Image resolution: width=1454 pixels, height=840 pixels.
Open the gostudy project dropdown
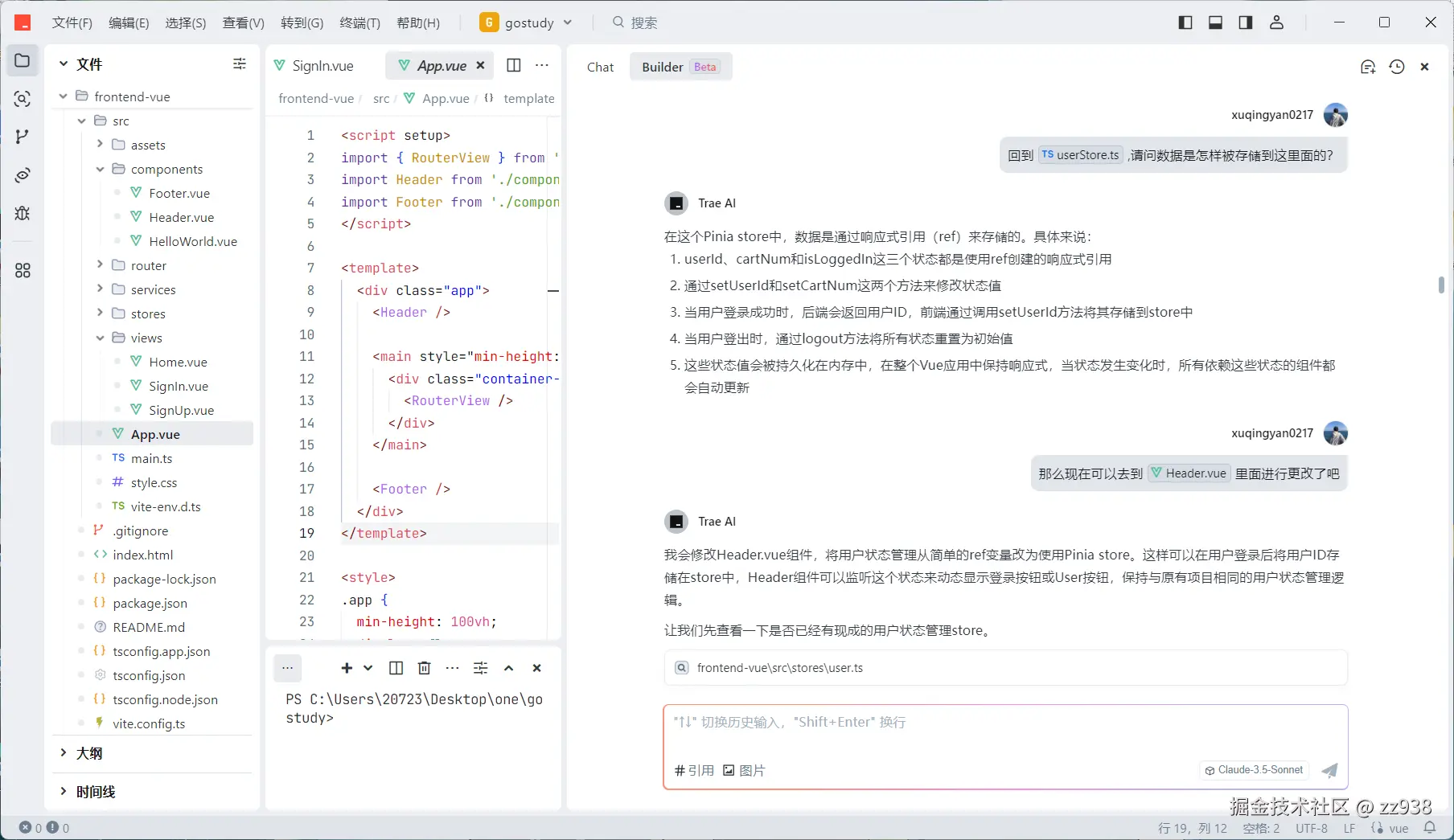click(x=526, y=23)
